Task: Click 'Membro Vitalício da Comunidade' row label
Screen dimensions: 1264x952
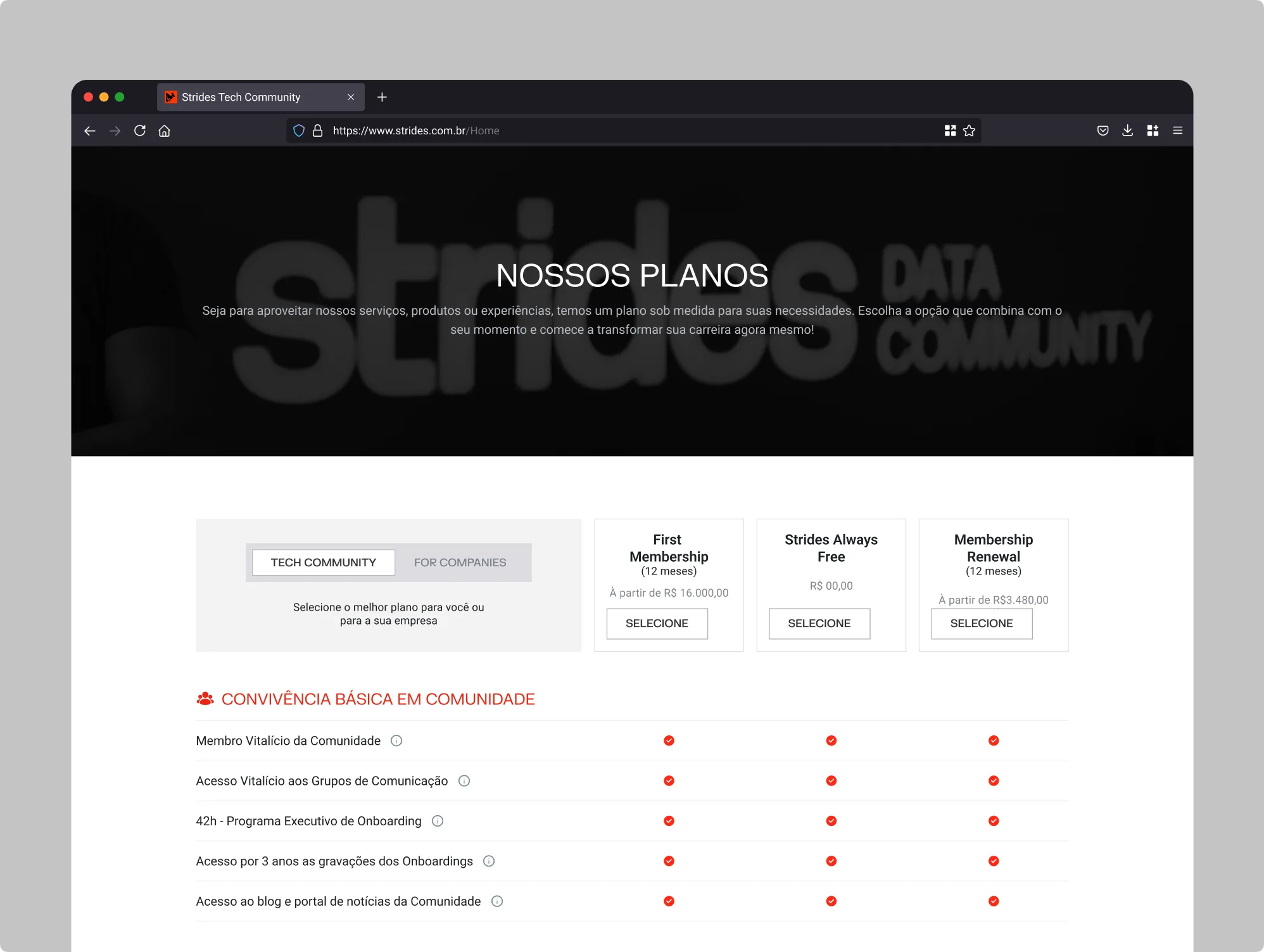Action: click(x=288, y=741)
